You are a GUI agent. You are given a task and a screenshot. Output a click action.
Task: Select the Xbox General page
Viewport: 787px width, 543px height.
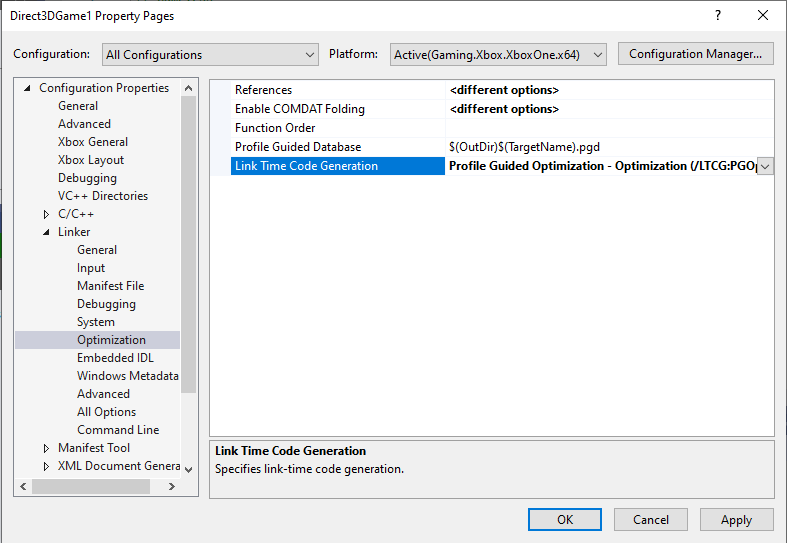point(93,142)
